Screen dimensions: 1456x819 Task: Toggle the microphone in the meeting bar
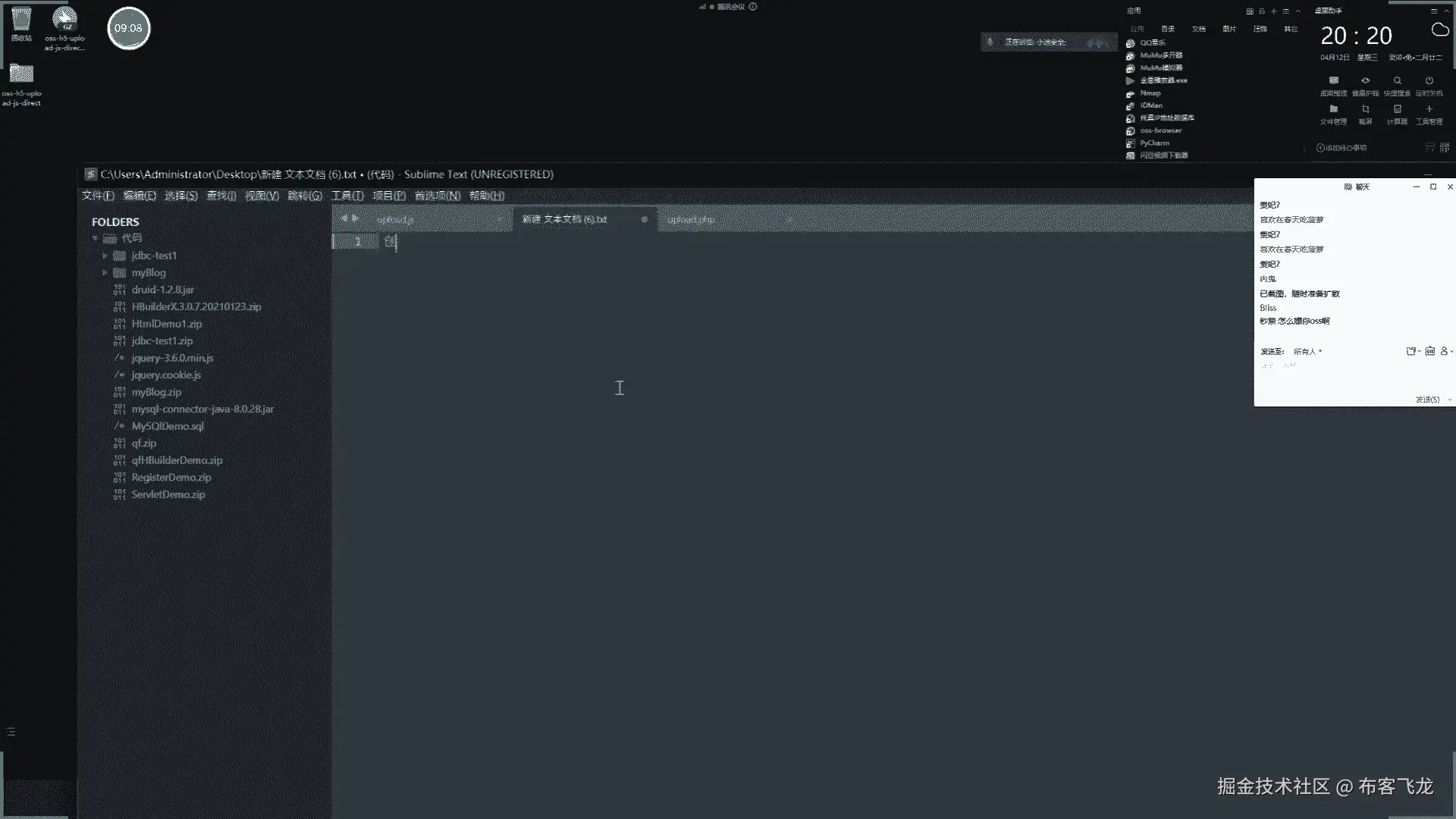pyautogui.click(x=990, y=42)
